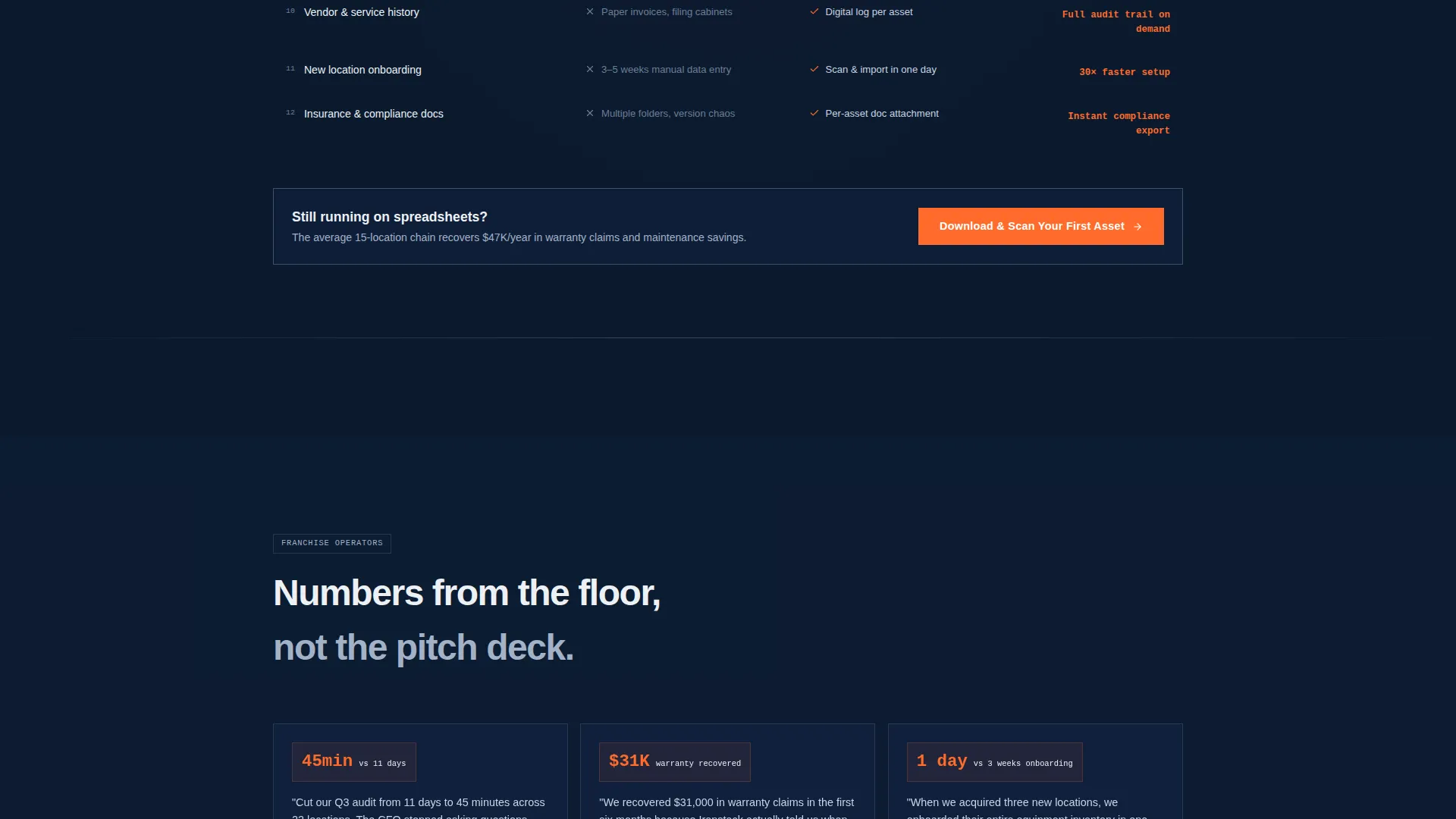Screen dimensions: 1456x819
Task: Click the X icon beside Multiple folders, version chaos
Action: (590, 113)
